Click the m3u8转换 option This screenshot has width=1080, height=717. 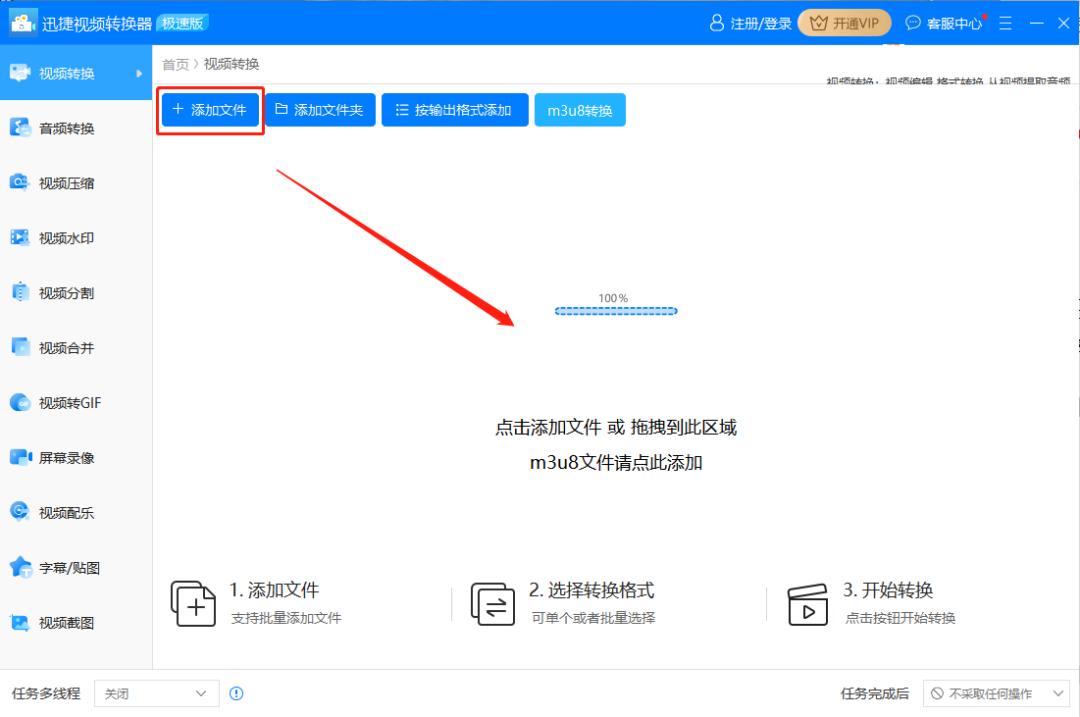[x=580, y=109]
